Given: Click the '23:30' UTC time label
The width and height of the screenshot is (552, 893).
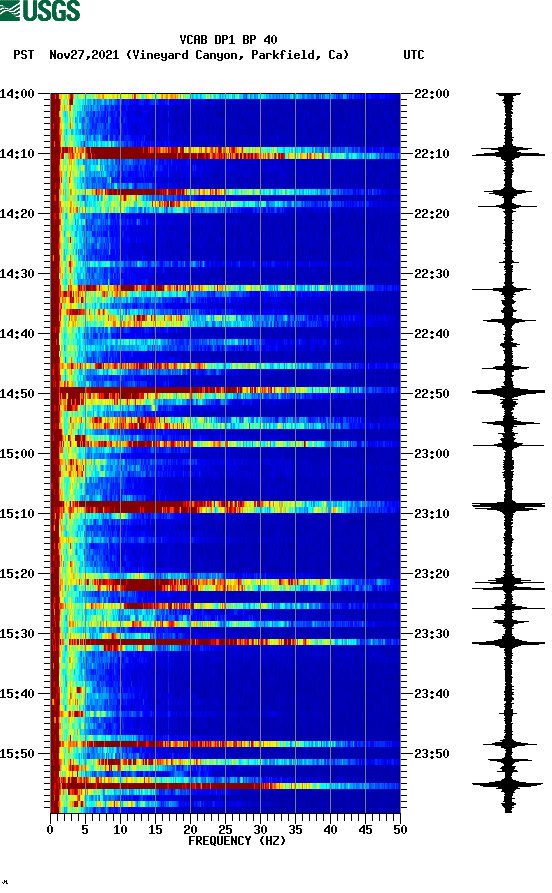Looking at the screenshot, I should 432,634.
